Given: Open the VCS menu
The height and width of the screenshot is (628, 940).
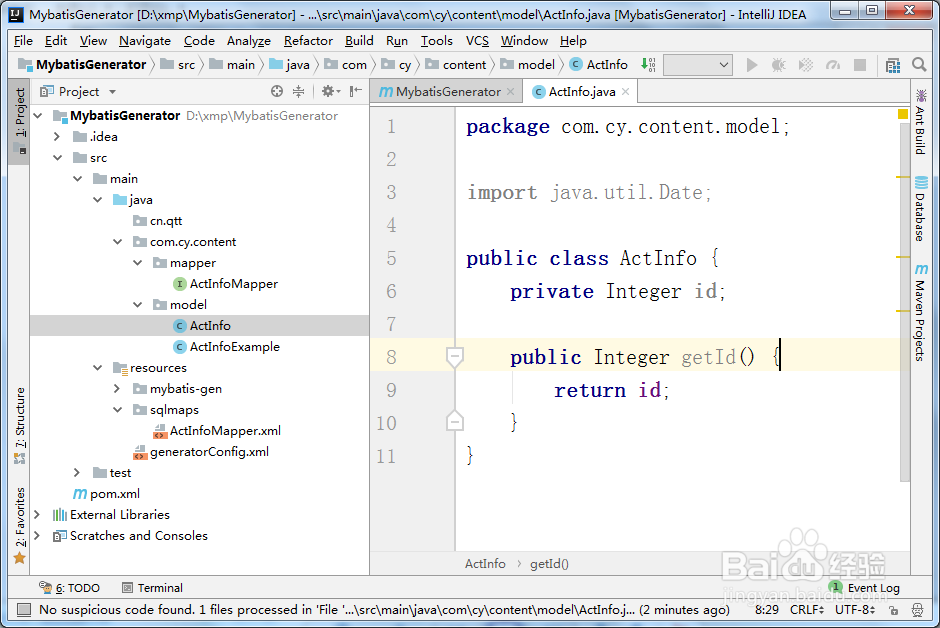Looking at the screenshot, I should [x=477, y=41].
